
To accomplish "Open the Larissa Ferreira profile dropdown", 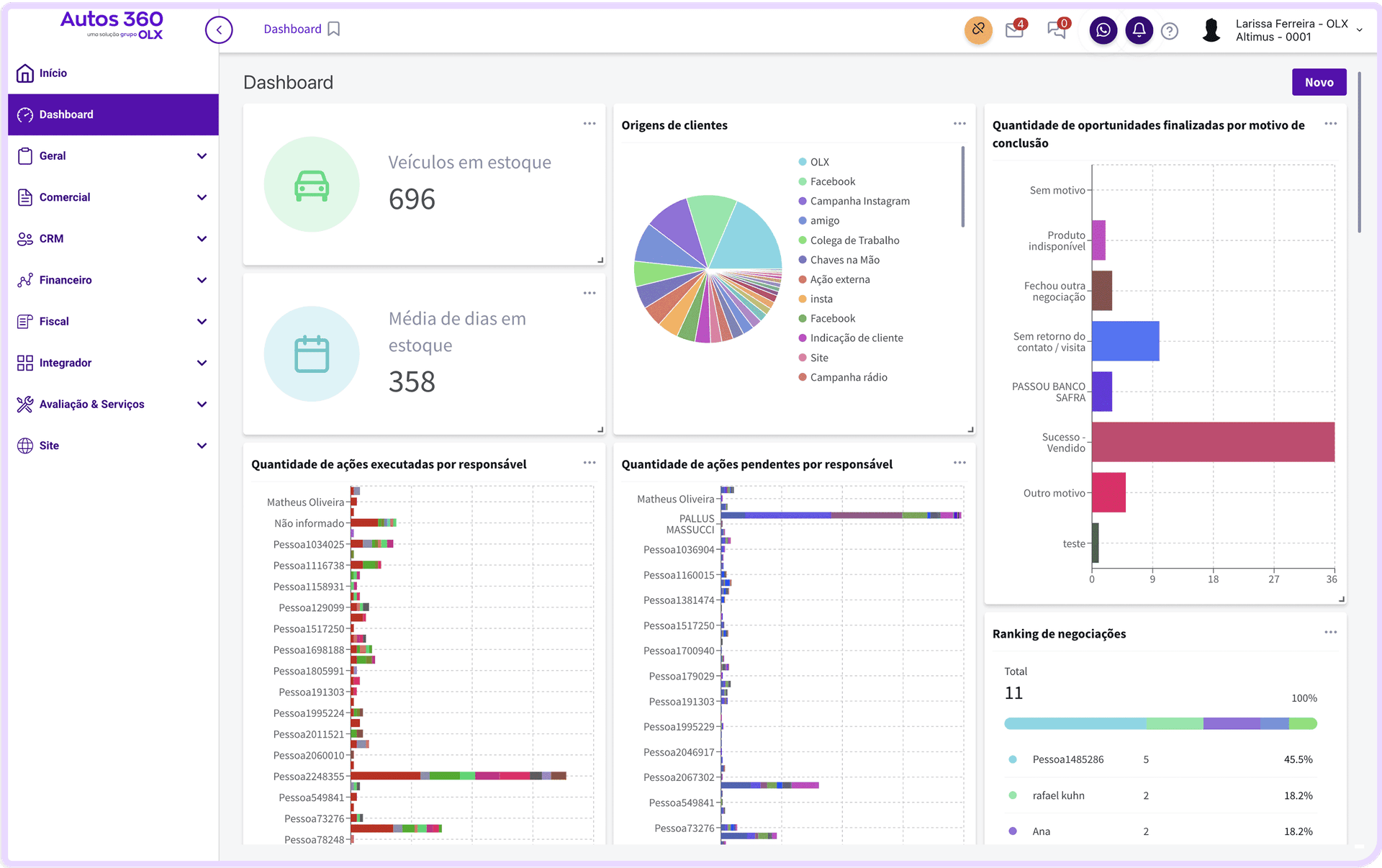I will 1292,30.
